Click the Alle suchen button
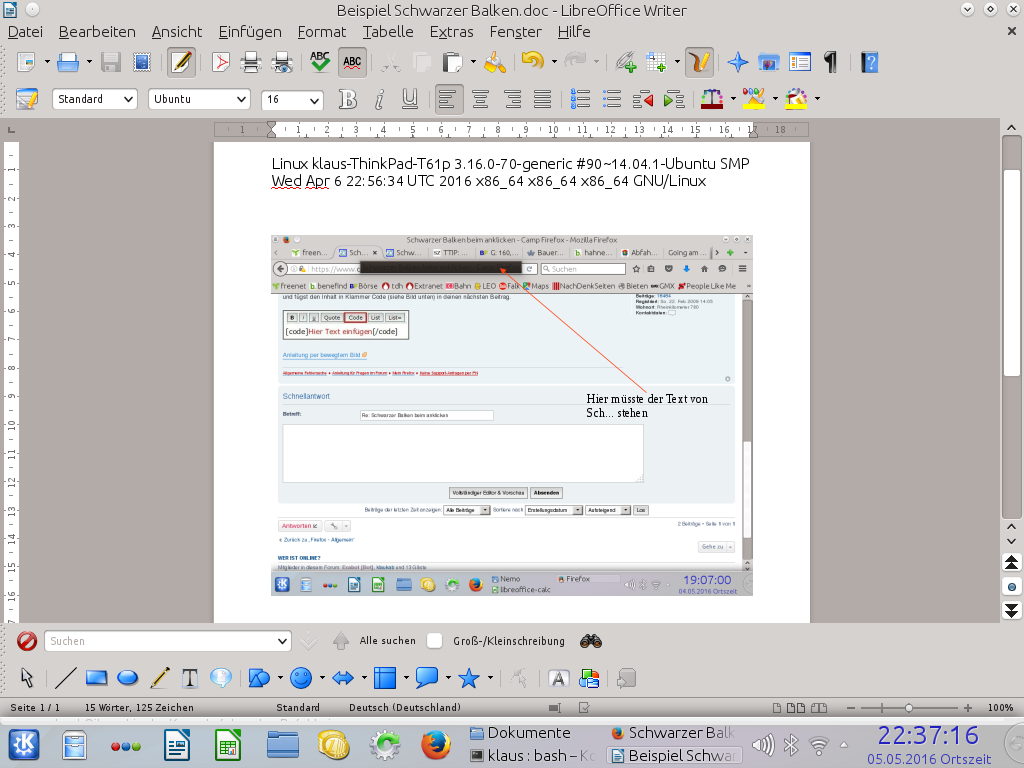The image size is (1024, 768). (387, 641)
